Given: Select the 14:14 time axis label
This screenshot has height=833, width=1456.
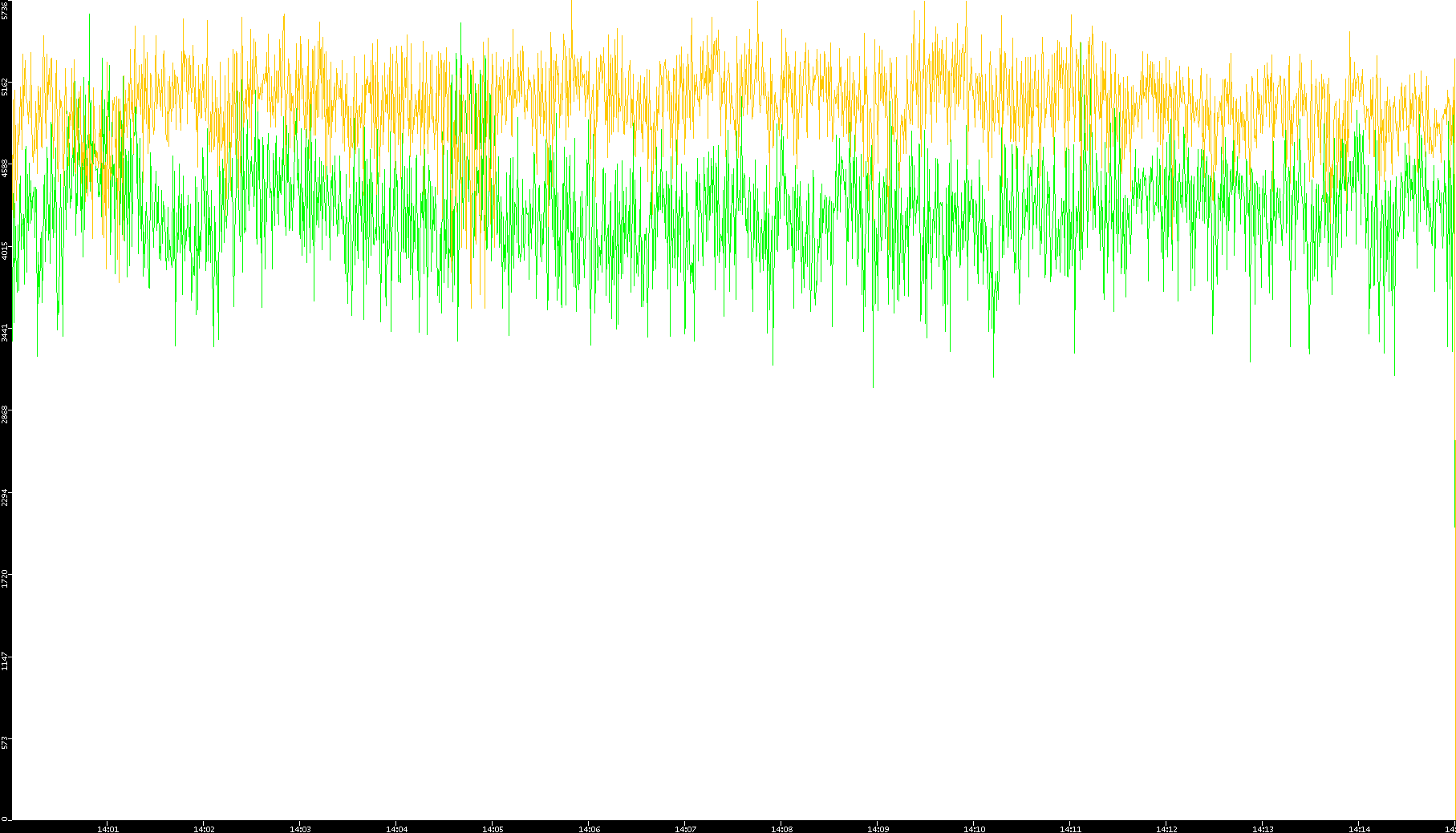Looking at the screenshot, I should click(x=1359, y=828).
